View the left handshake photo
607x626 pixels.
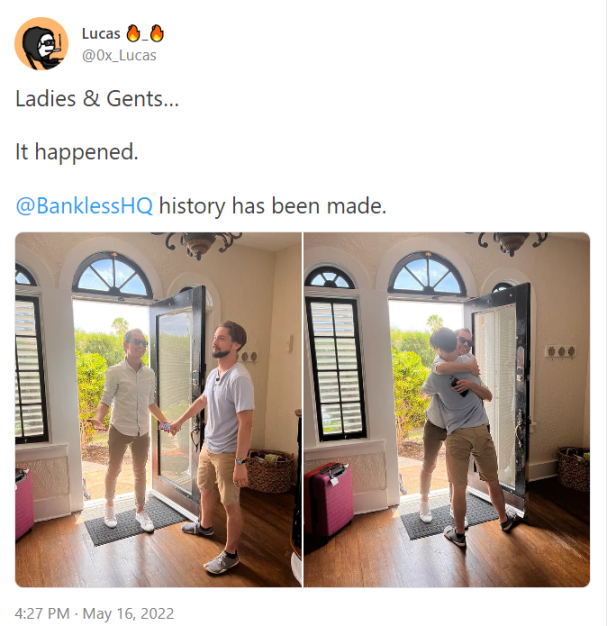159,409
